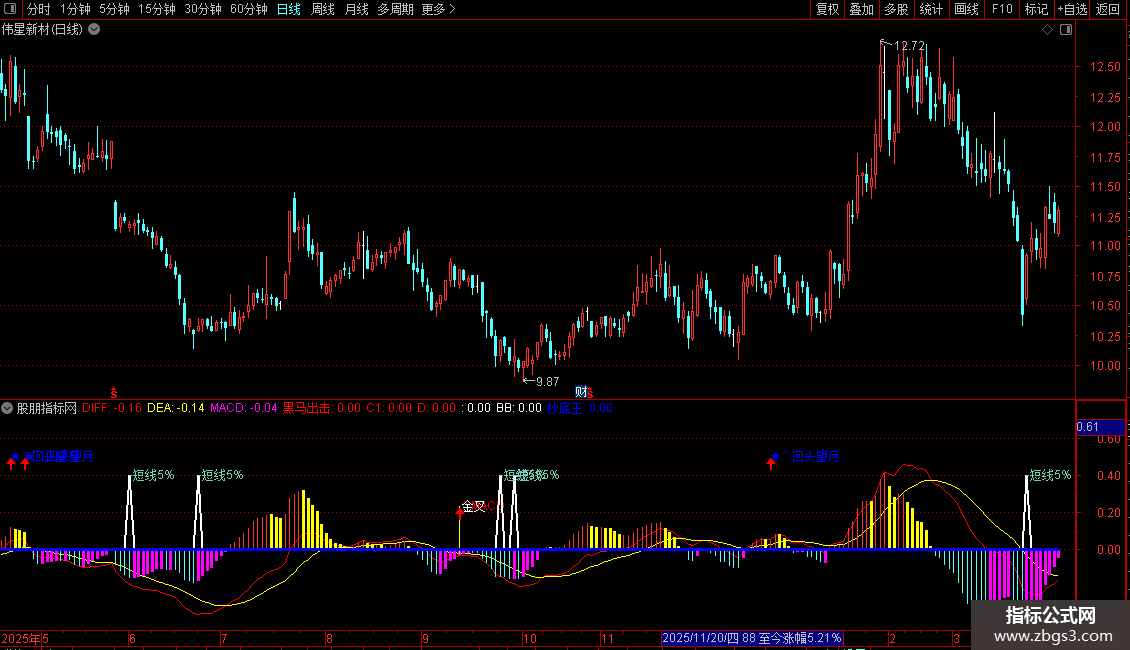Select the 5分钟 period
The width and height of the screenshot is (1130, 650).
[114, 9]
